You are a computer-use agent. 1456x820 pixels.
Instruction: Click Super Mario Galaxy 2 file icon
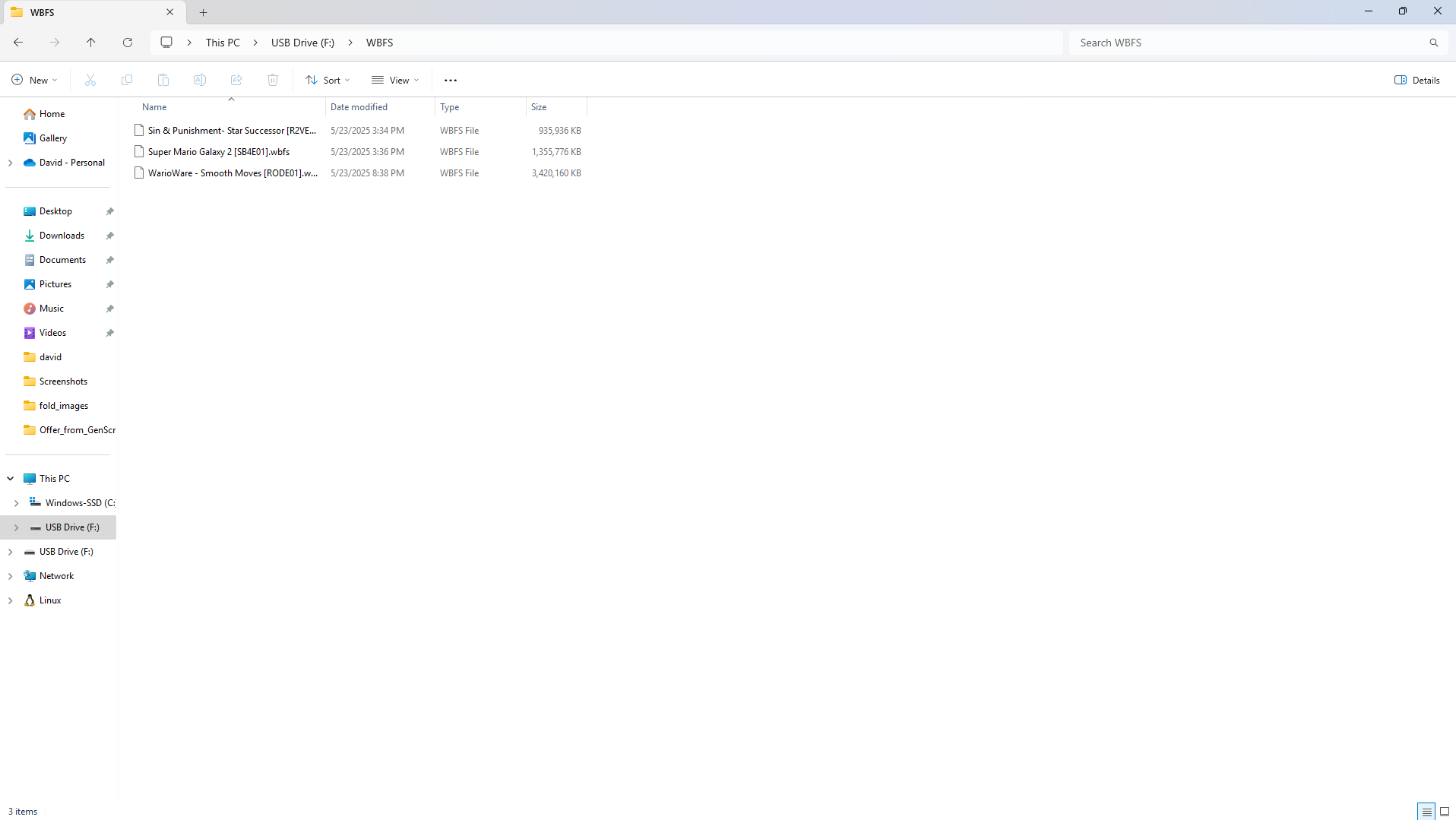point(139,152)
